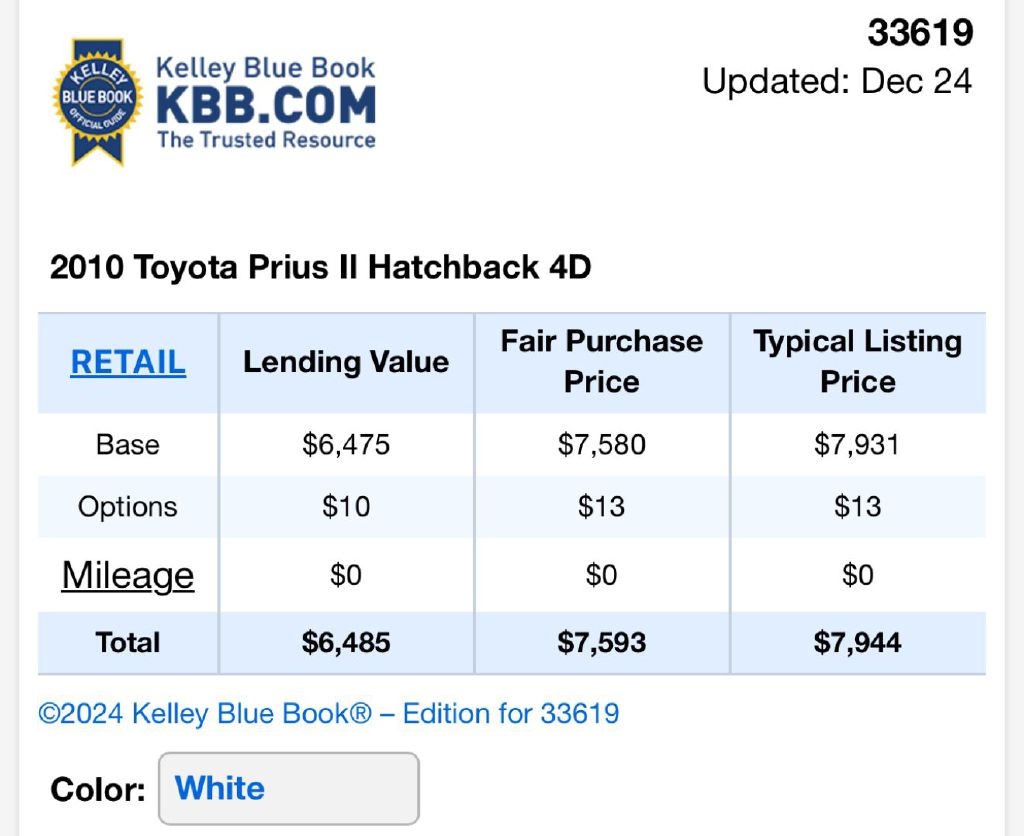This screenshot has width=1024, height=836.
Task: Click the Typical Listing Price column header
Action: click(x=858, y=362)
